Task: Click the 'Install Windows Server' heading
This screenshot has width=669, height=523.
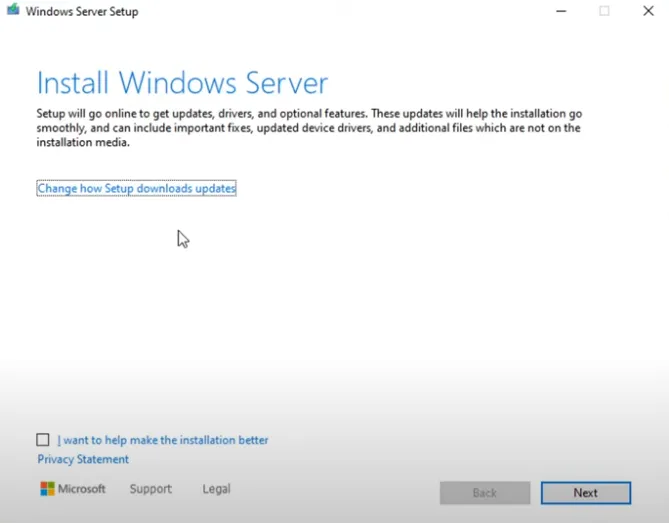Action: (182, 83)
